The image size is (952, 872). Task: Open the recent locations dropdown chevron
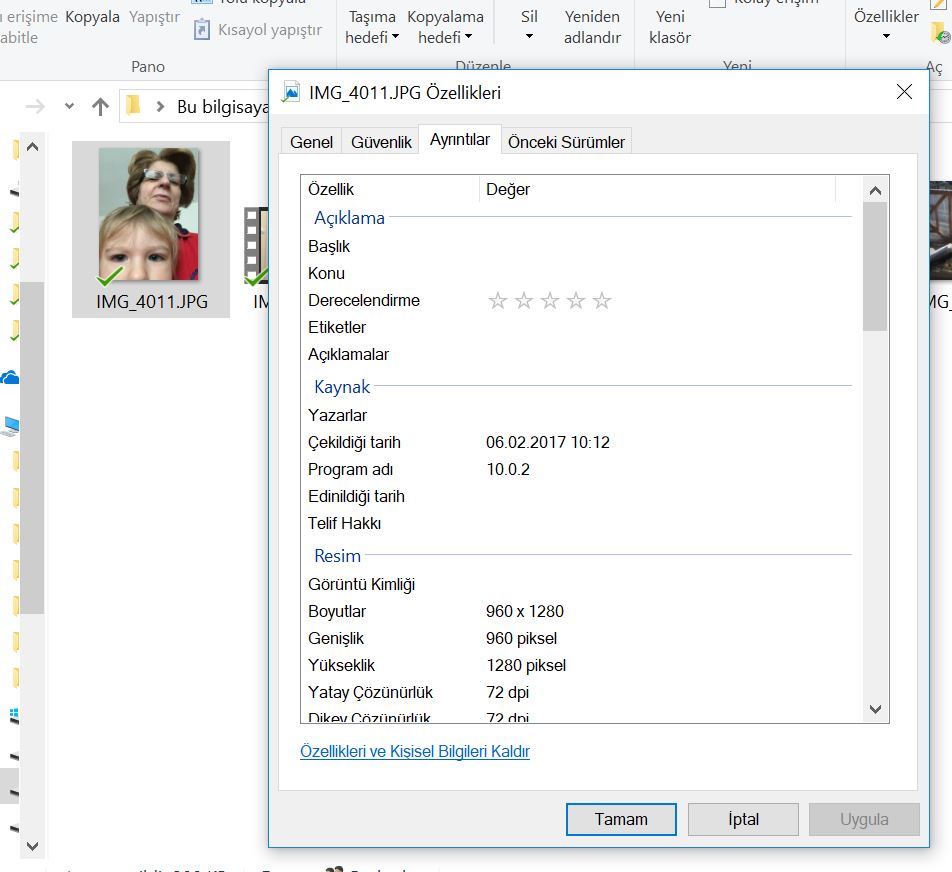pos(69,106)
